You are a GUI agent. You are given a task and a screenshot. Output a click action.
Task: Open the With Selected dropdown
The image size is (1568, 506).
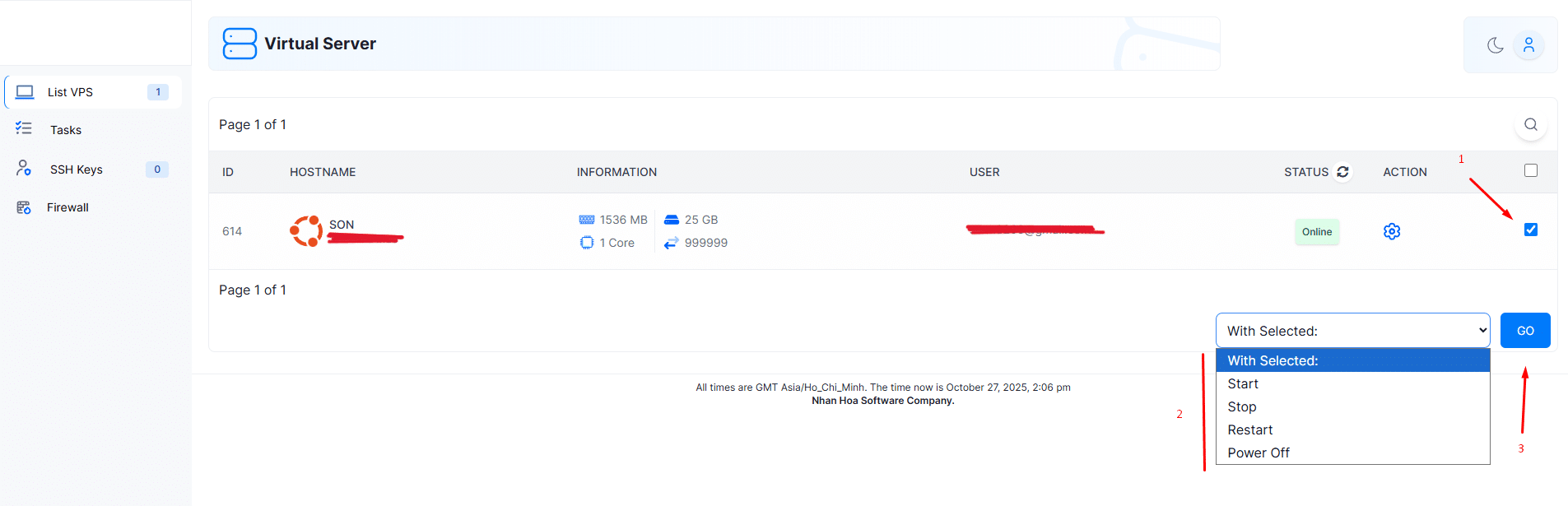[x=1352, y=331]
